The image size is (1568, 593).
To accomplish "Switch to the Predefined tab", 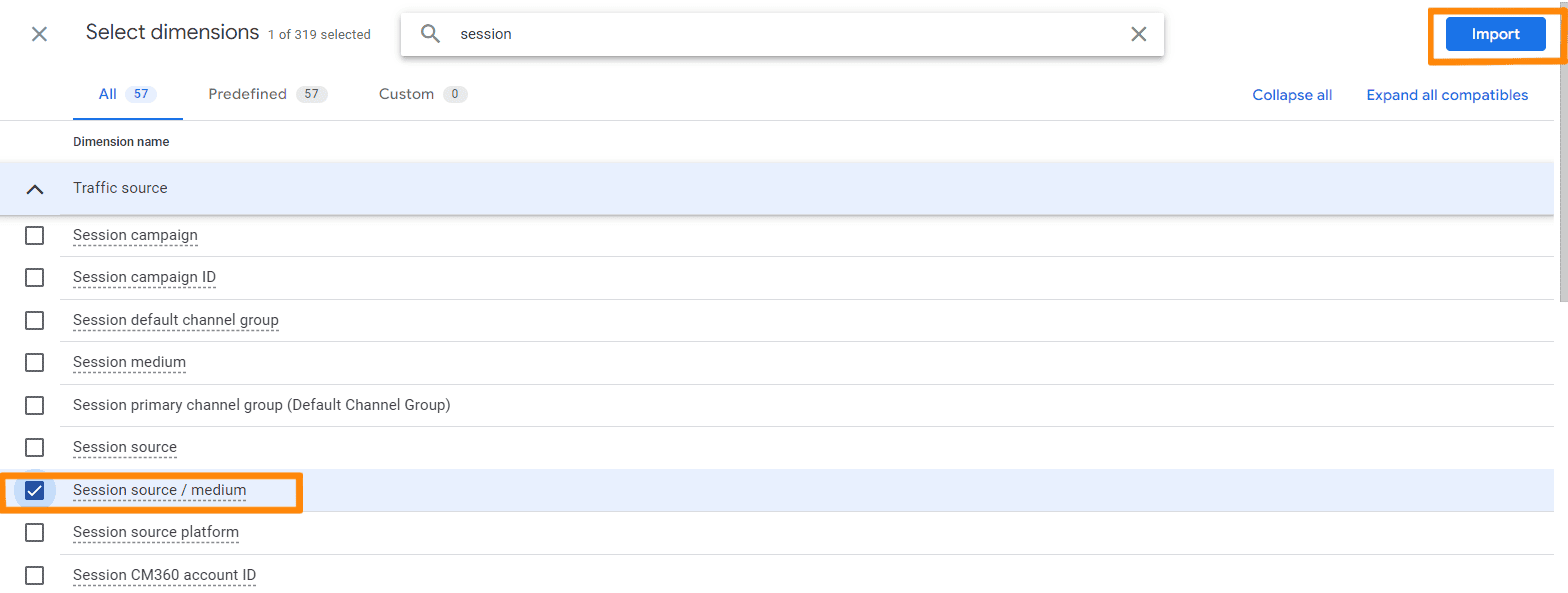I will 267,94.
